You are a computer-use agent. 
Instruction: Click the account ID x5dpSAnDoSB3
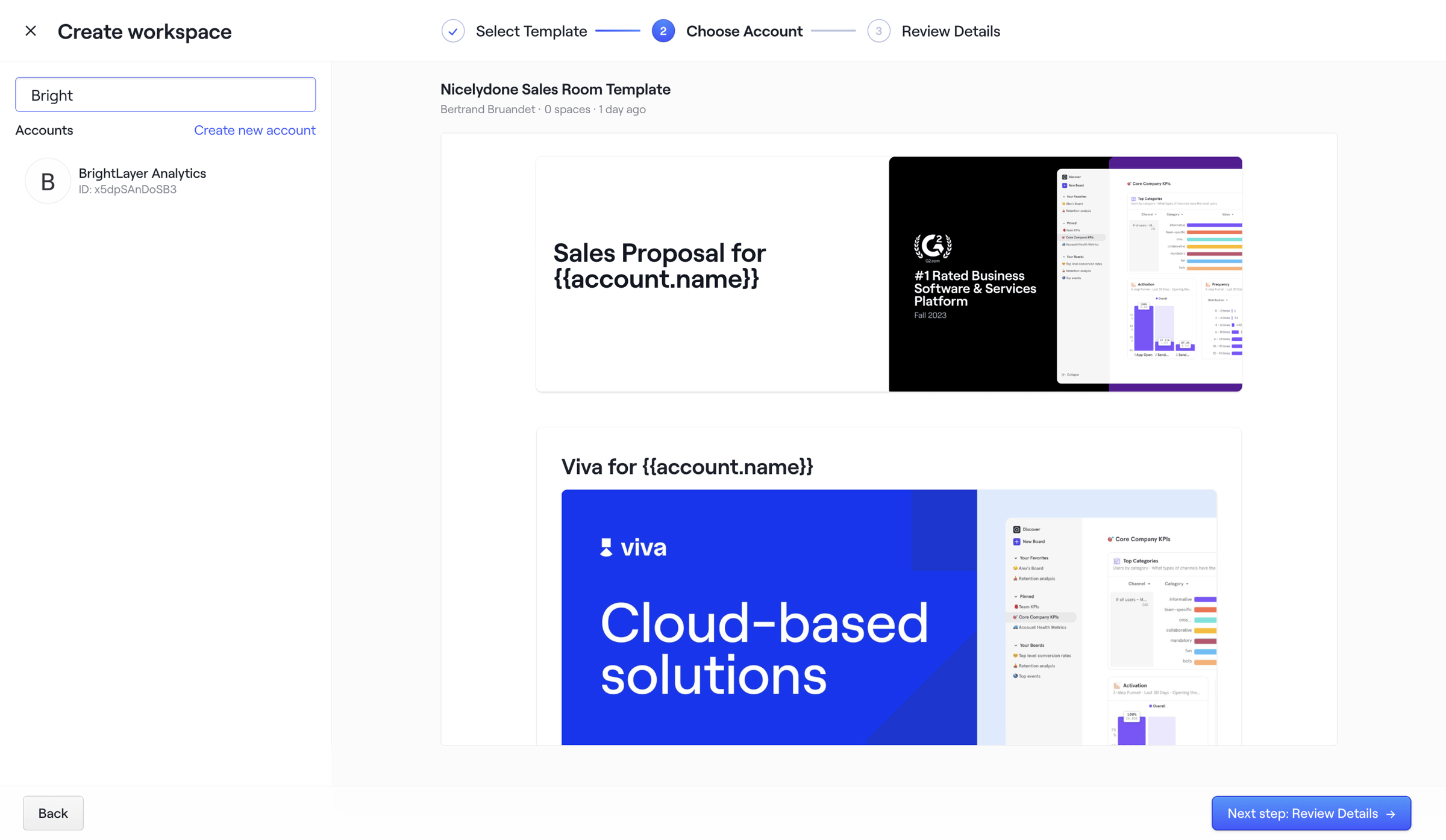click(x=128, y=189)
